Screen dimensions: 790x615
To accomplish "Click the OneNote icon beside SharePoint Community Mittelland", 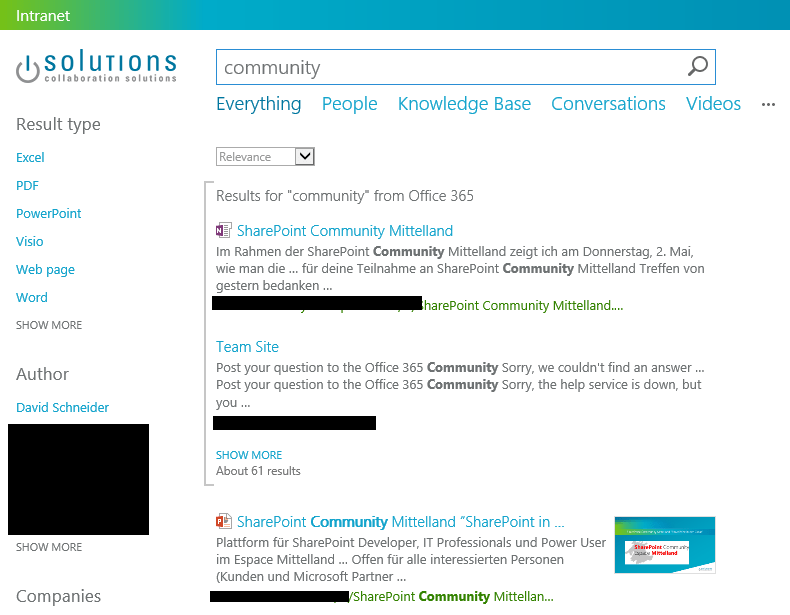I will click(224, 231).
